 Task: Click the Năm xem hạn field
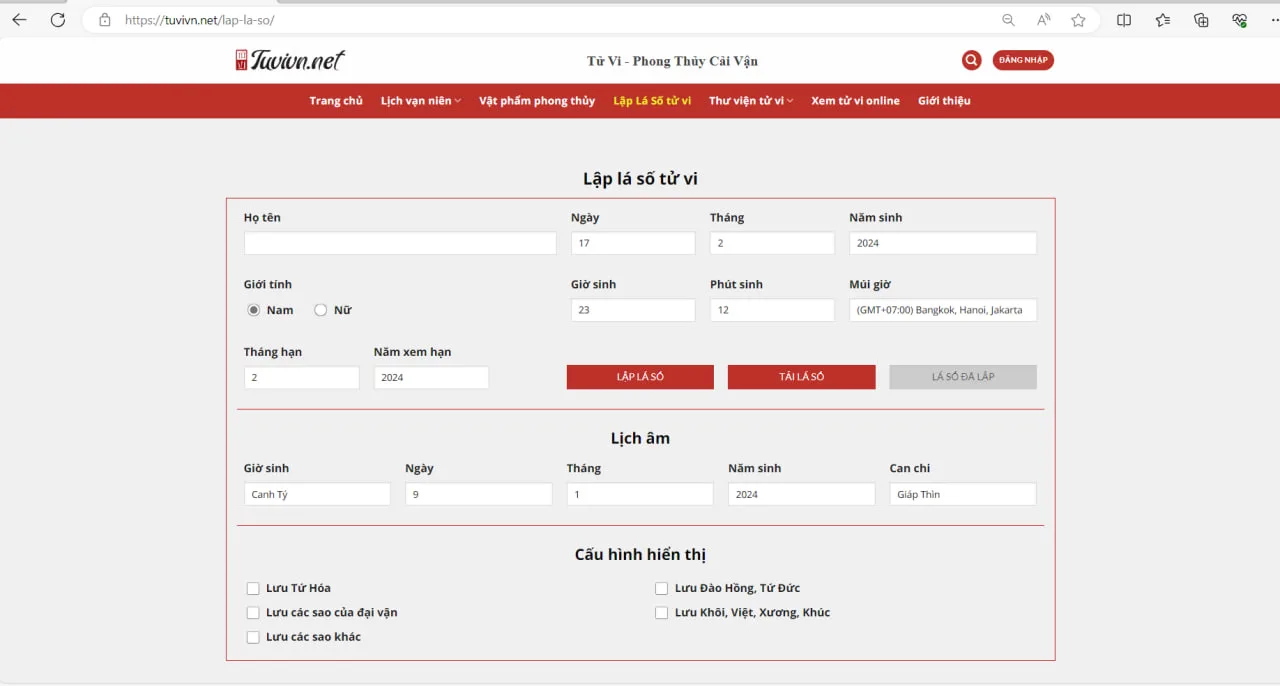click(x=431, y=377)
